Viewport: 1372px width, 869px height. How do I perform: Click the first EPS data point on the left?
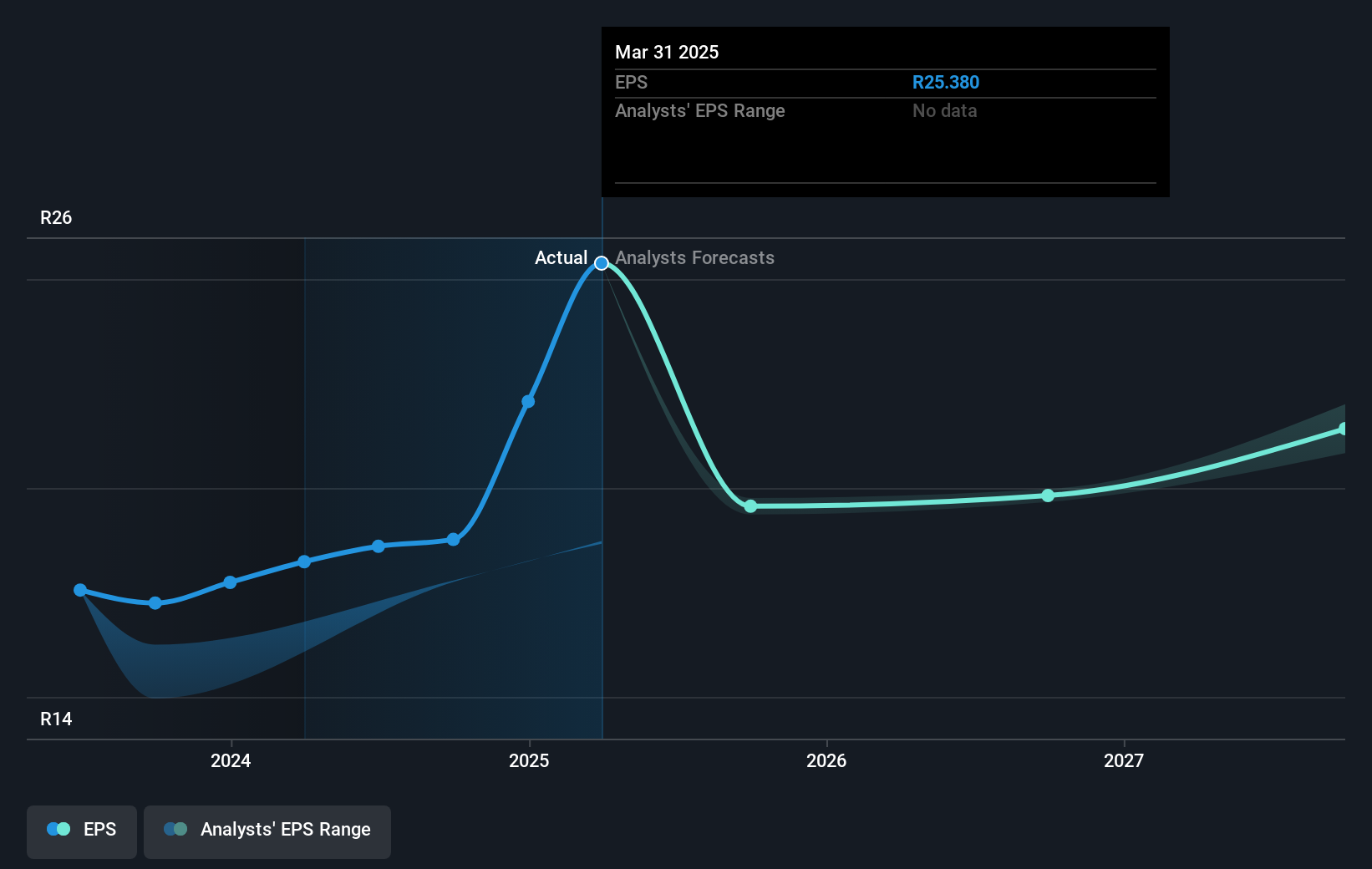click(x=79, y=590)
